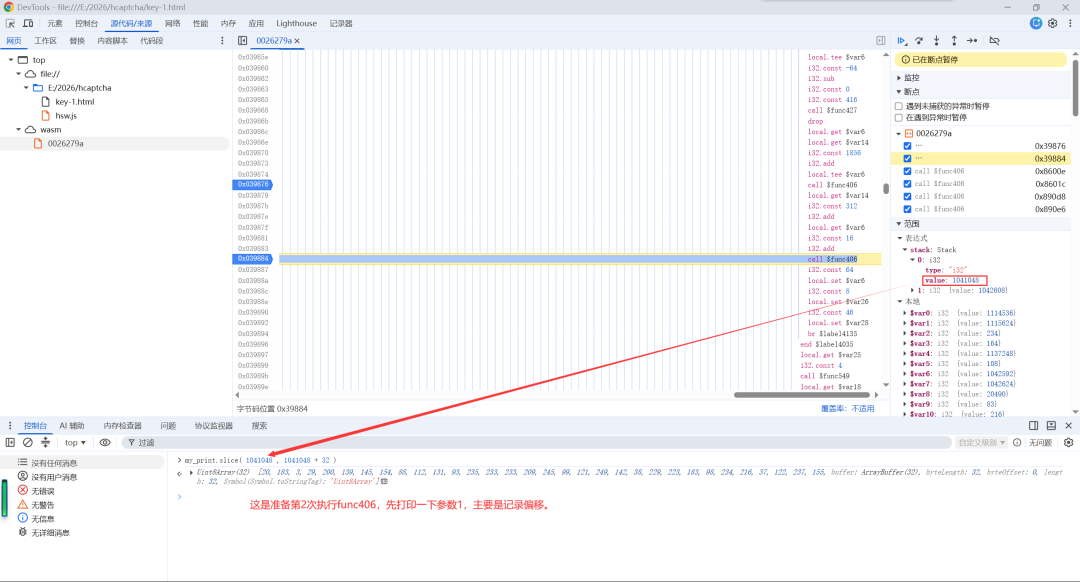
Task: Step into the next function call
Action: tap(936, 41)
